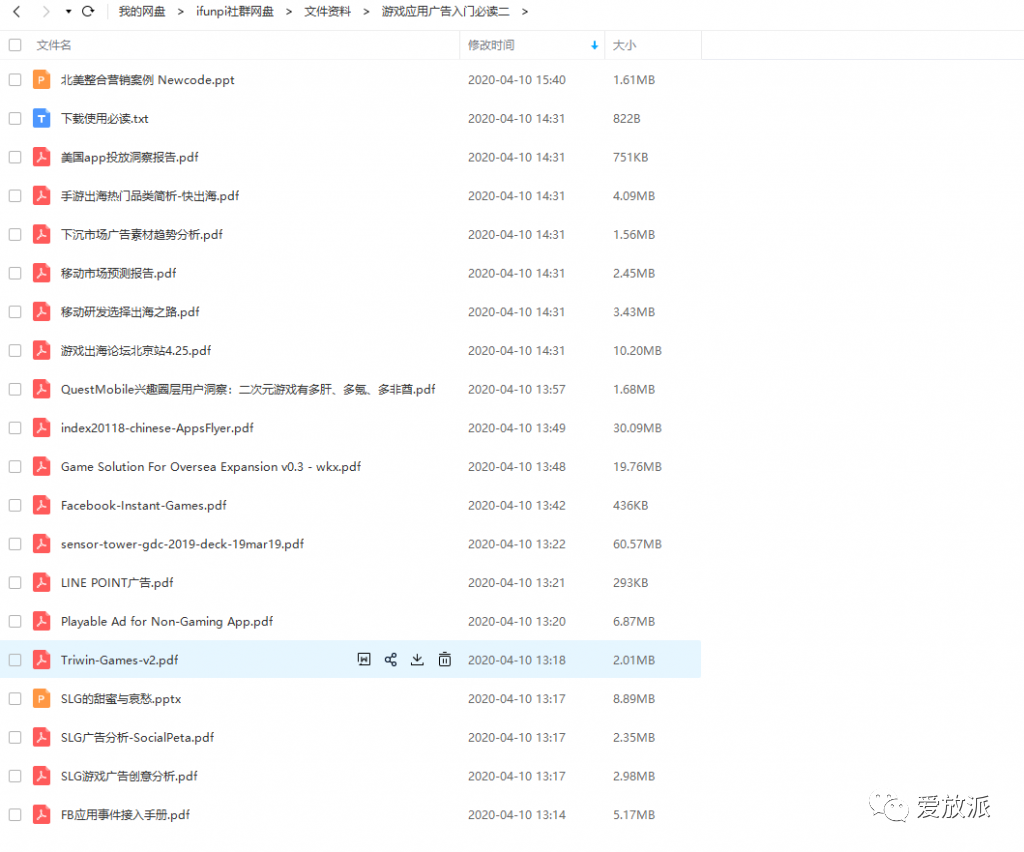This screenshot has height=852, width=1024.
Task: Check the box for 美国app投放洞察报告.pdf
Action: pos(15,157)
